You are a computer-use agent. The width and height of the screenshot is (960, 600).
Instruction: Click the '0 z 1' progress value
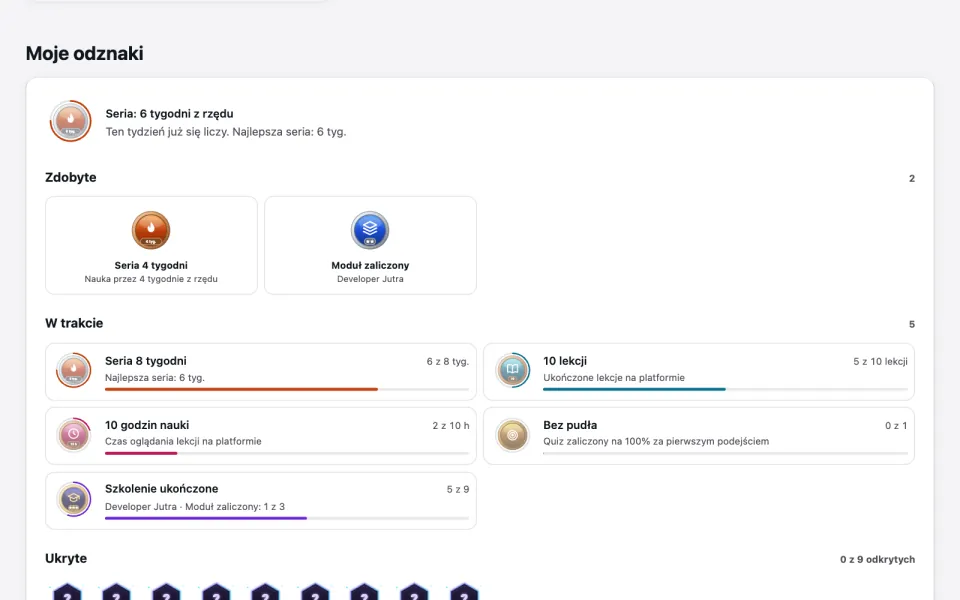[896, 426]
